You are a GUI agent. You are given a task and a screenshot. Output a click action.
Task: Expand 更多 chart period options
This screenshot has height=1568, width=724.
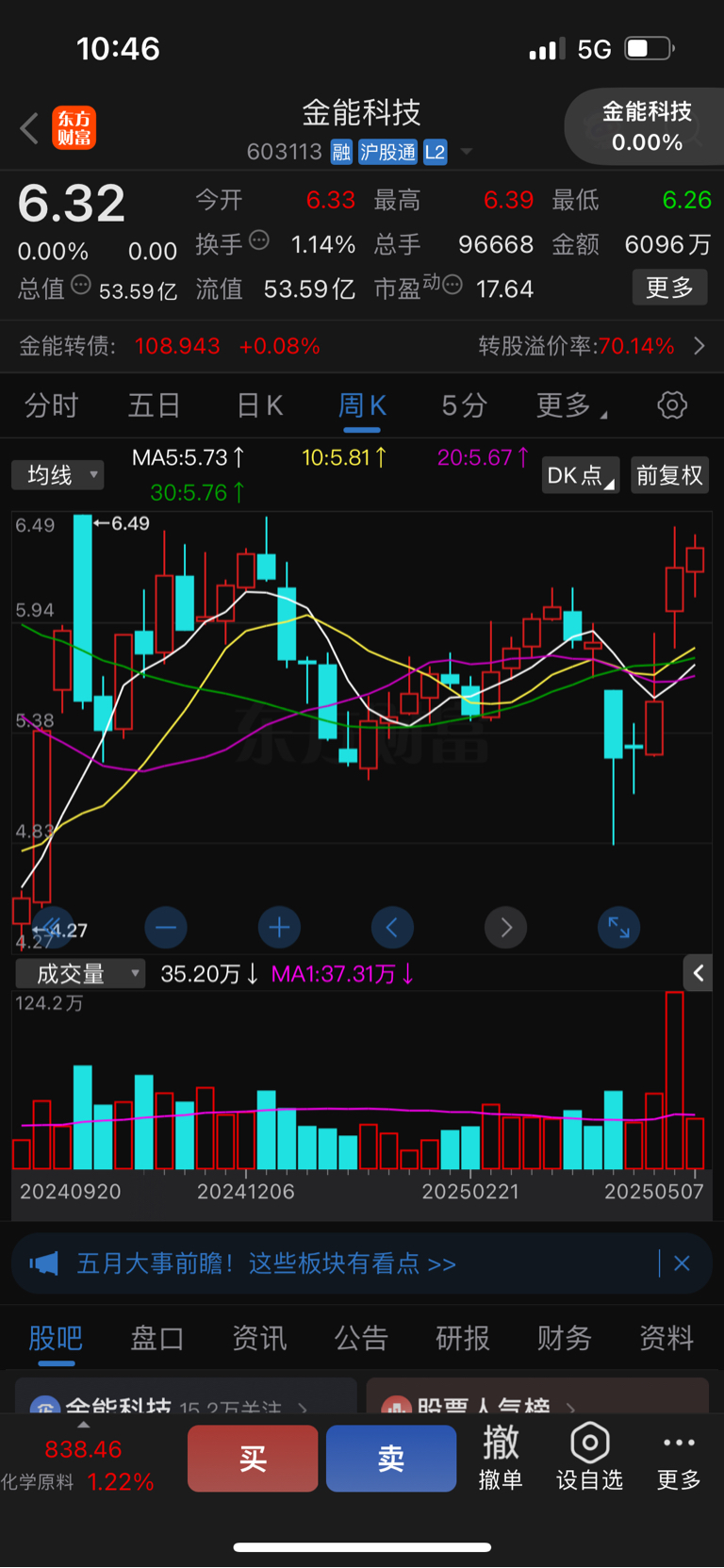[x=570, y=405]
